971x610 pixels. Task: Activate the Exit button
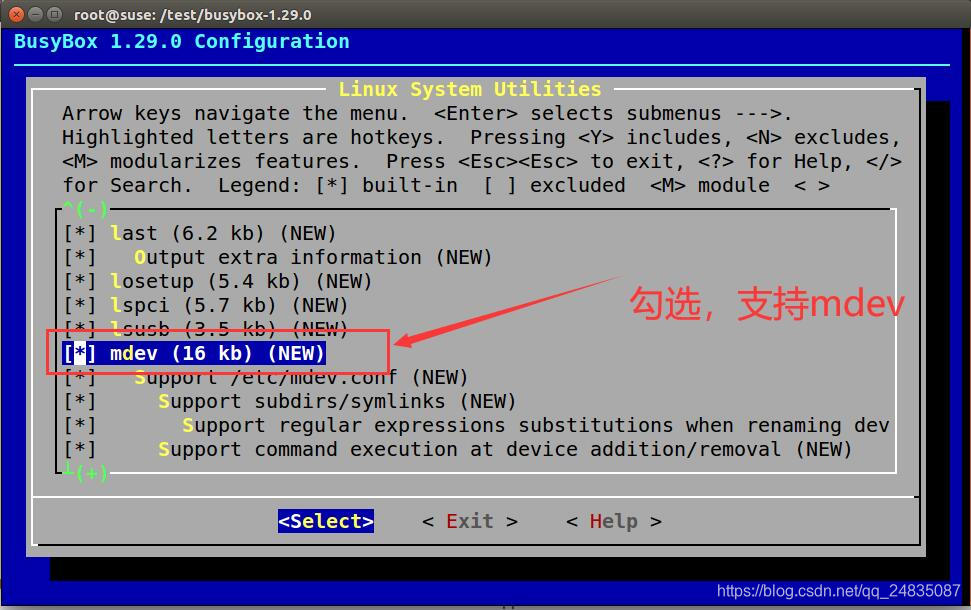click(x=468, y=520)
